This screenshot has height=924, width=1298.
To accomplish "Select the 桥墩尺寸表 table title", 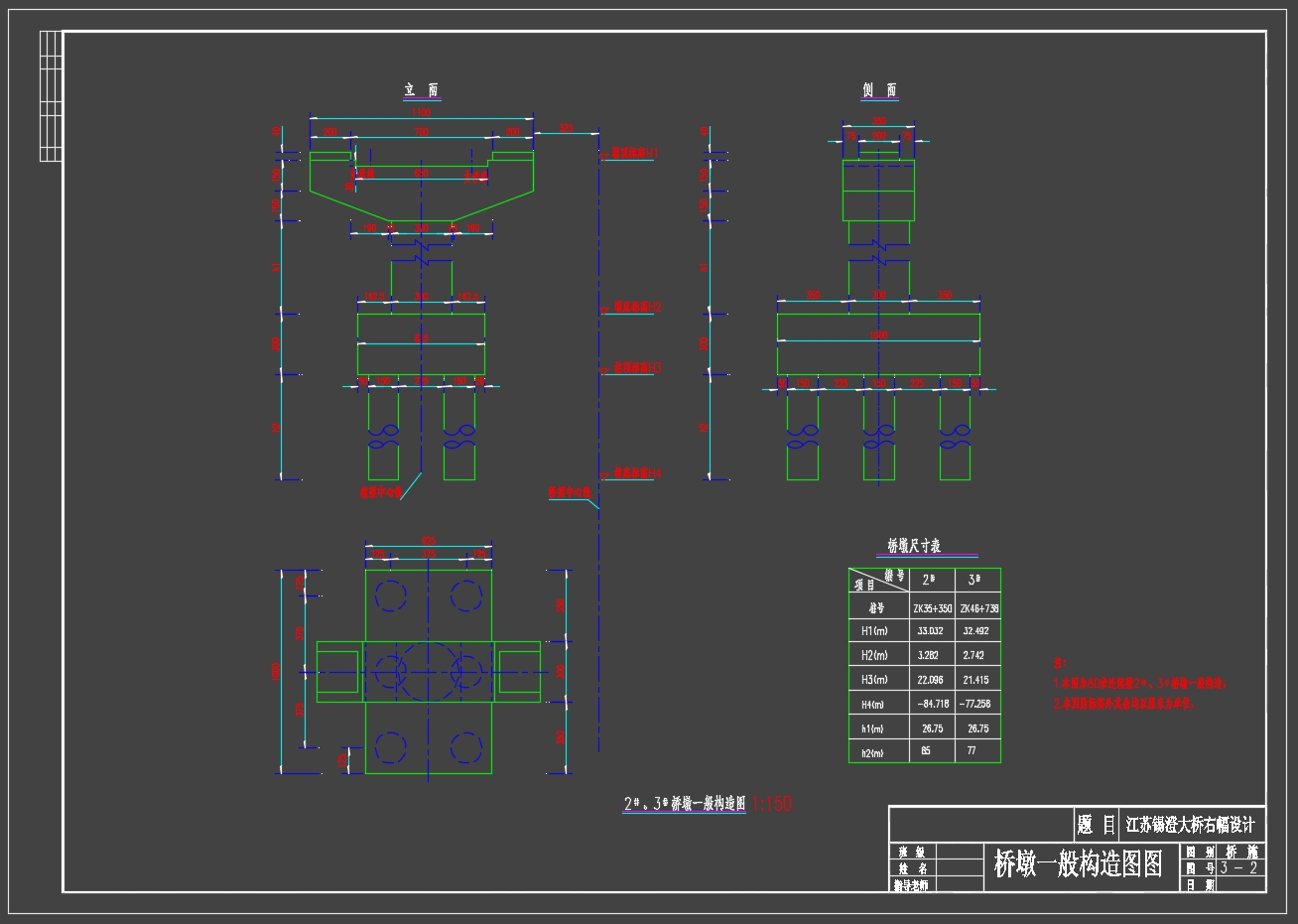I will (913, 546).
